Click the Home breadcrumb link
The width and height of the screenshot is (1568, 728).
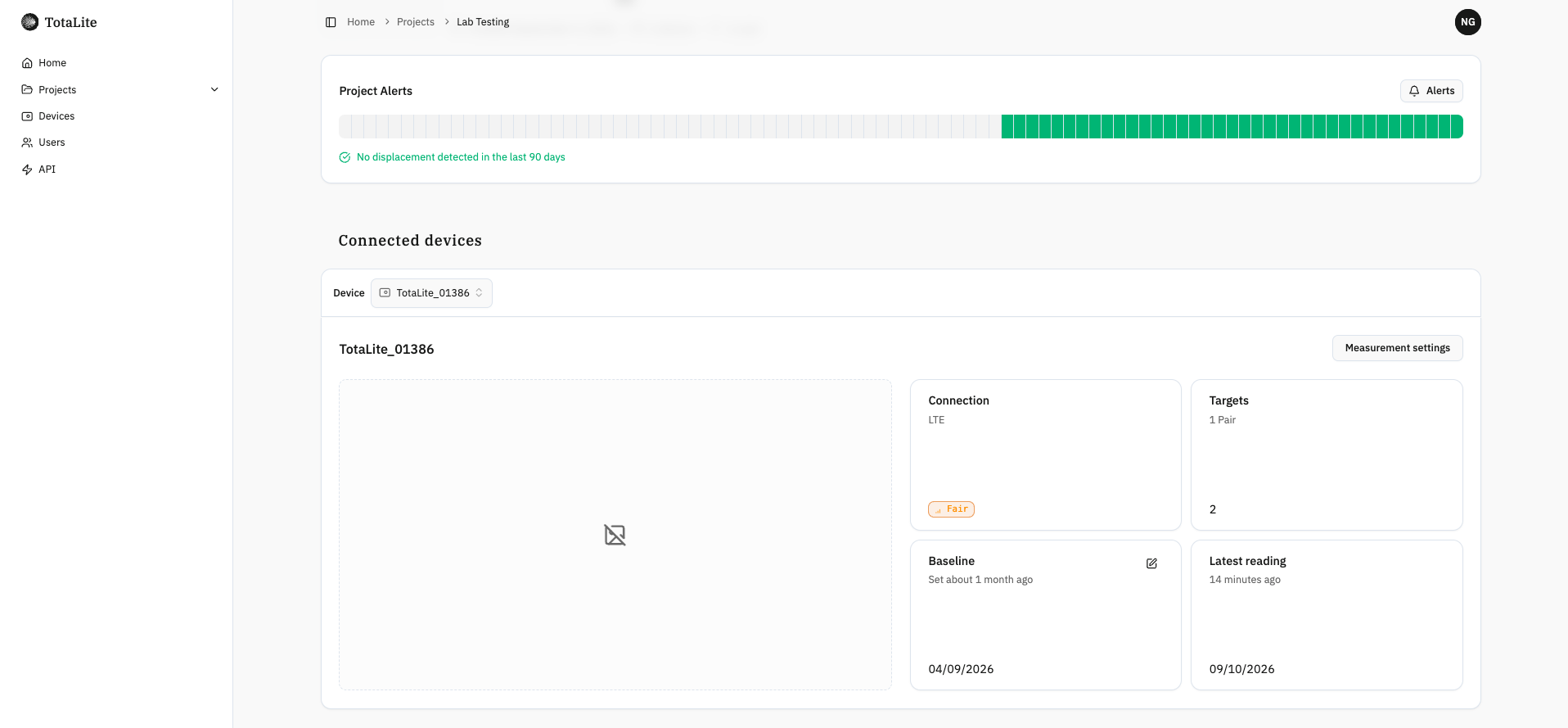click(x=361, y=22)
